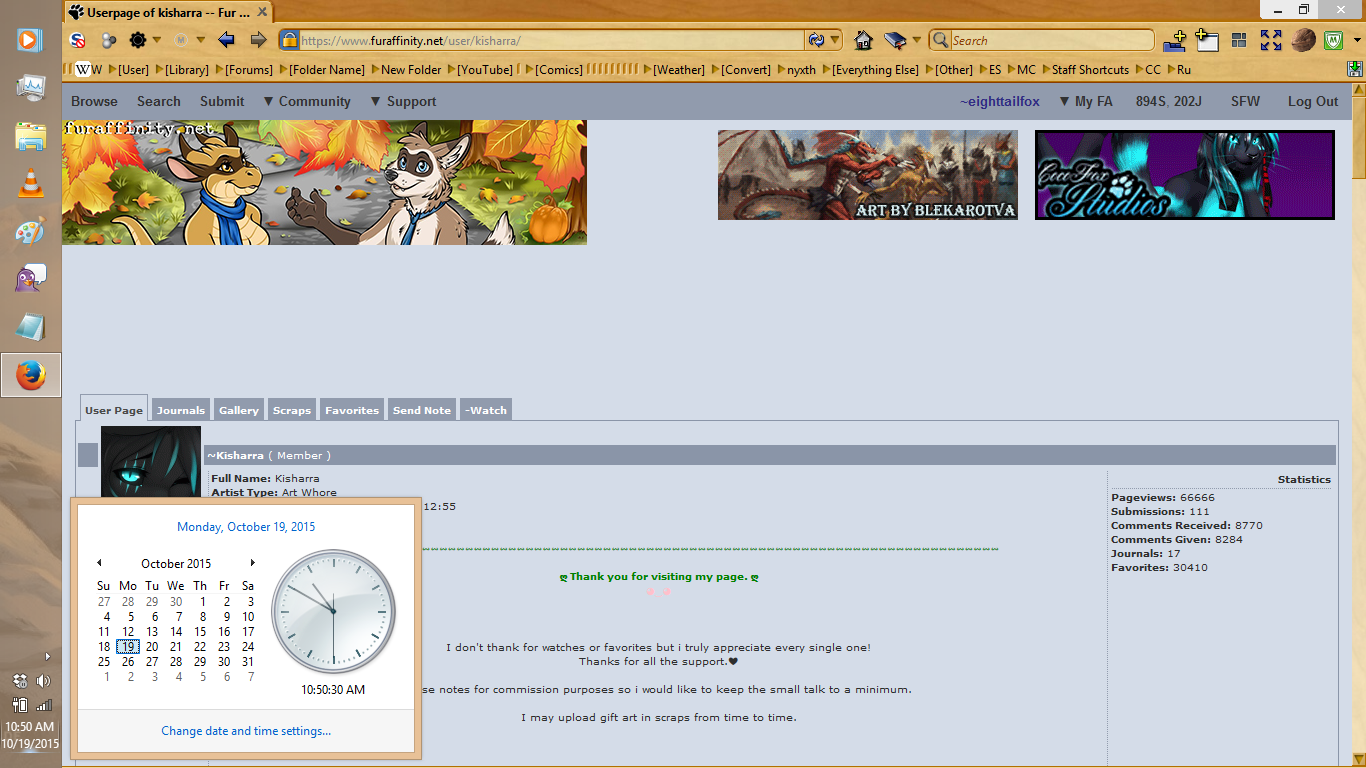Screen dimensions: 1366x768
Task: Open address bar history dropdown arrow
Action: click(x=835, y=40)
